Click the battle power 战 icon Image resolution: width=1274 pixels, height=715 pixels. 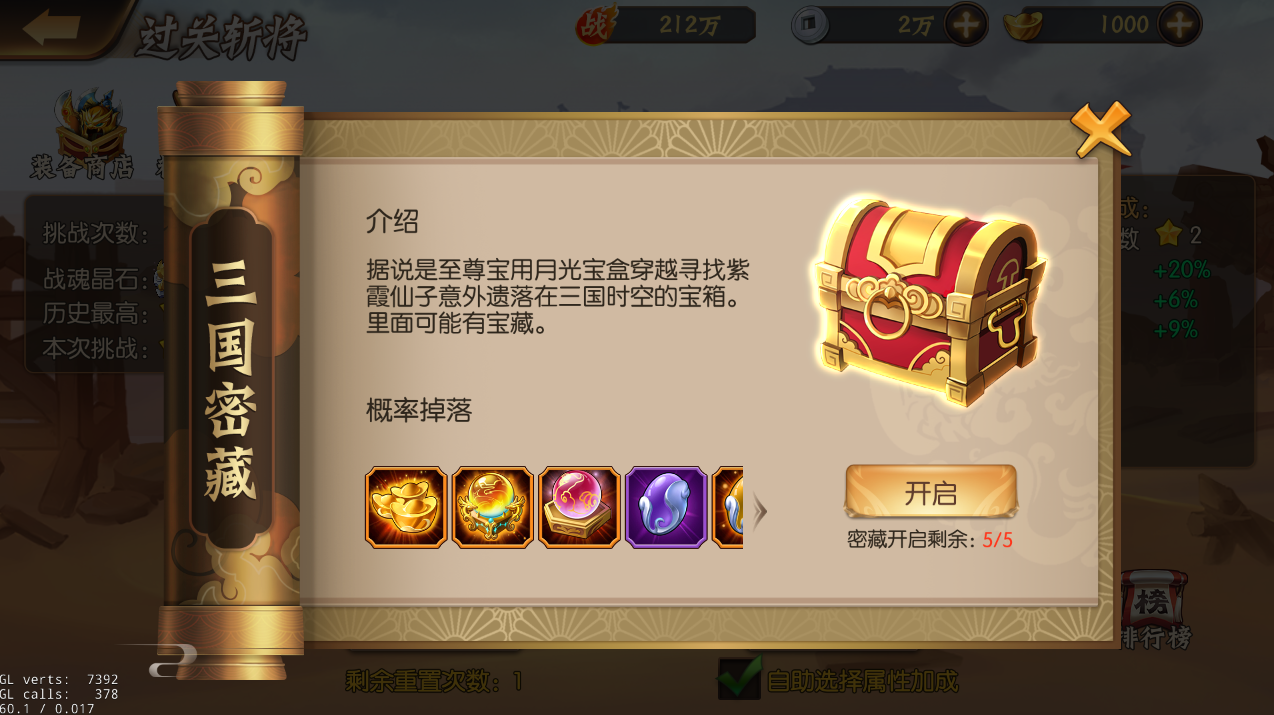click(597, 25)
